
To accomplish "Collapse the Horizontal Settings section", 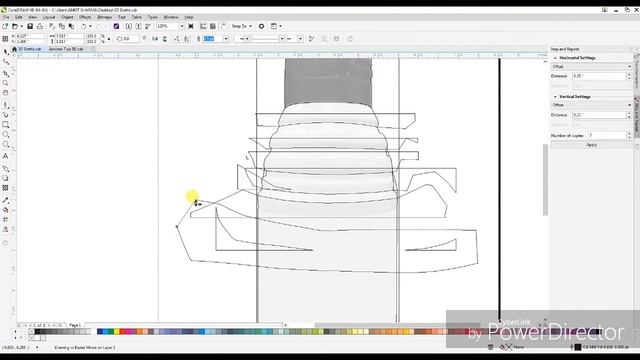I will pyautogui.click(x=555, y=58).
